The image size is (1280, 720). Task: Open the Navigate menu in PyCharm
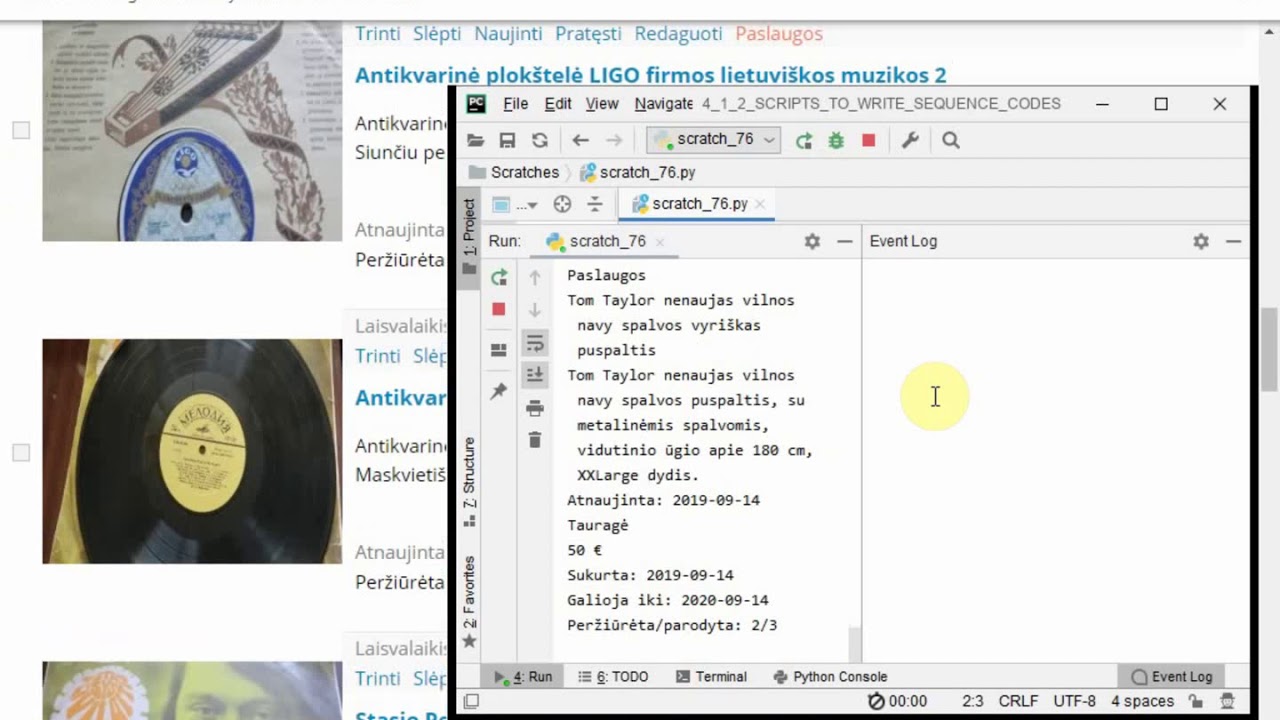pos(664,104)
